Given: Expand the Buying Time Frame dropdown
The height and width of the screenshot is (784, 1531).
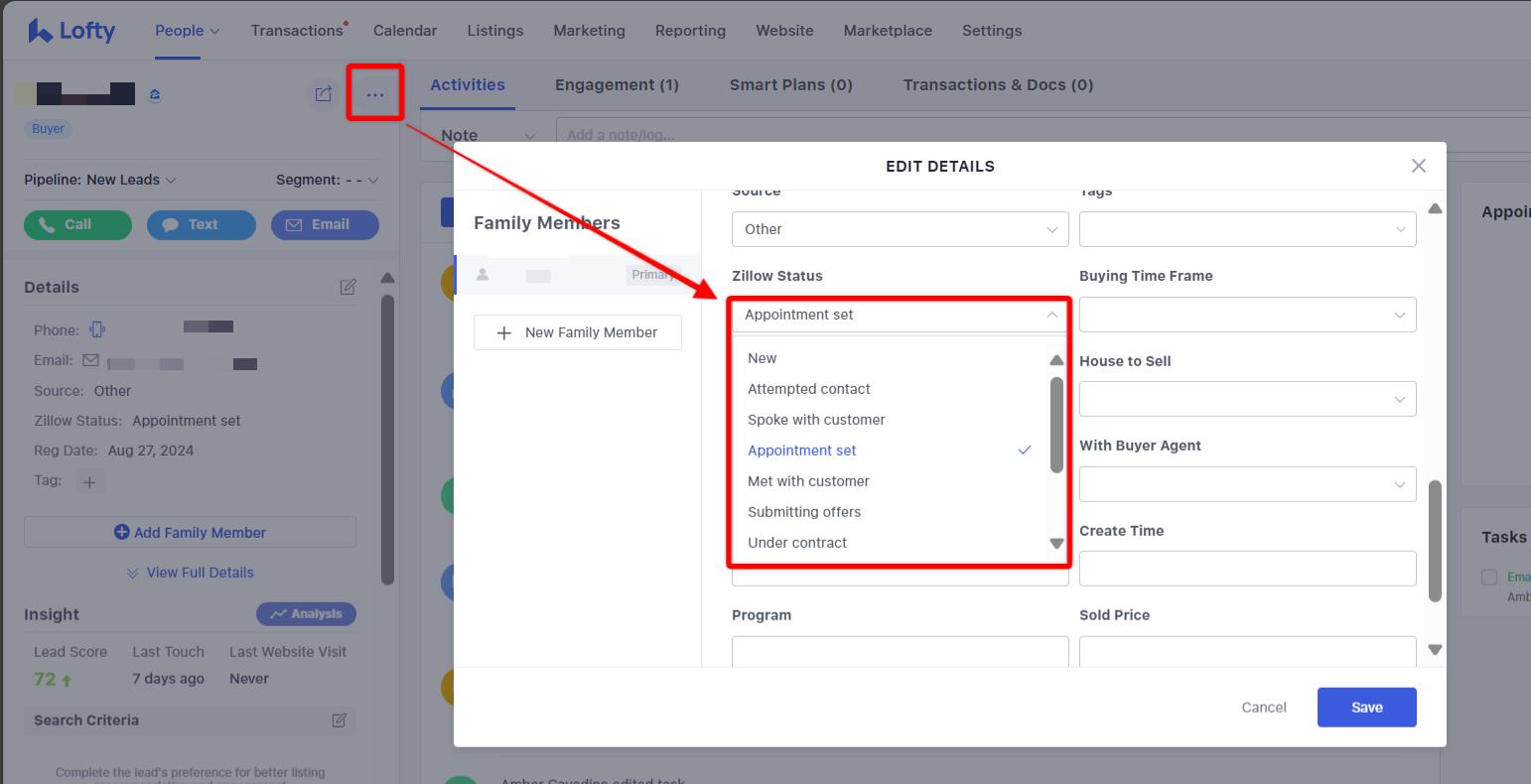Looking at the screenshot, I should pyautogui.click(x=1246, y=315).
